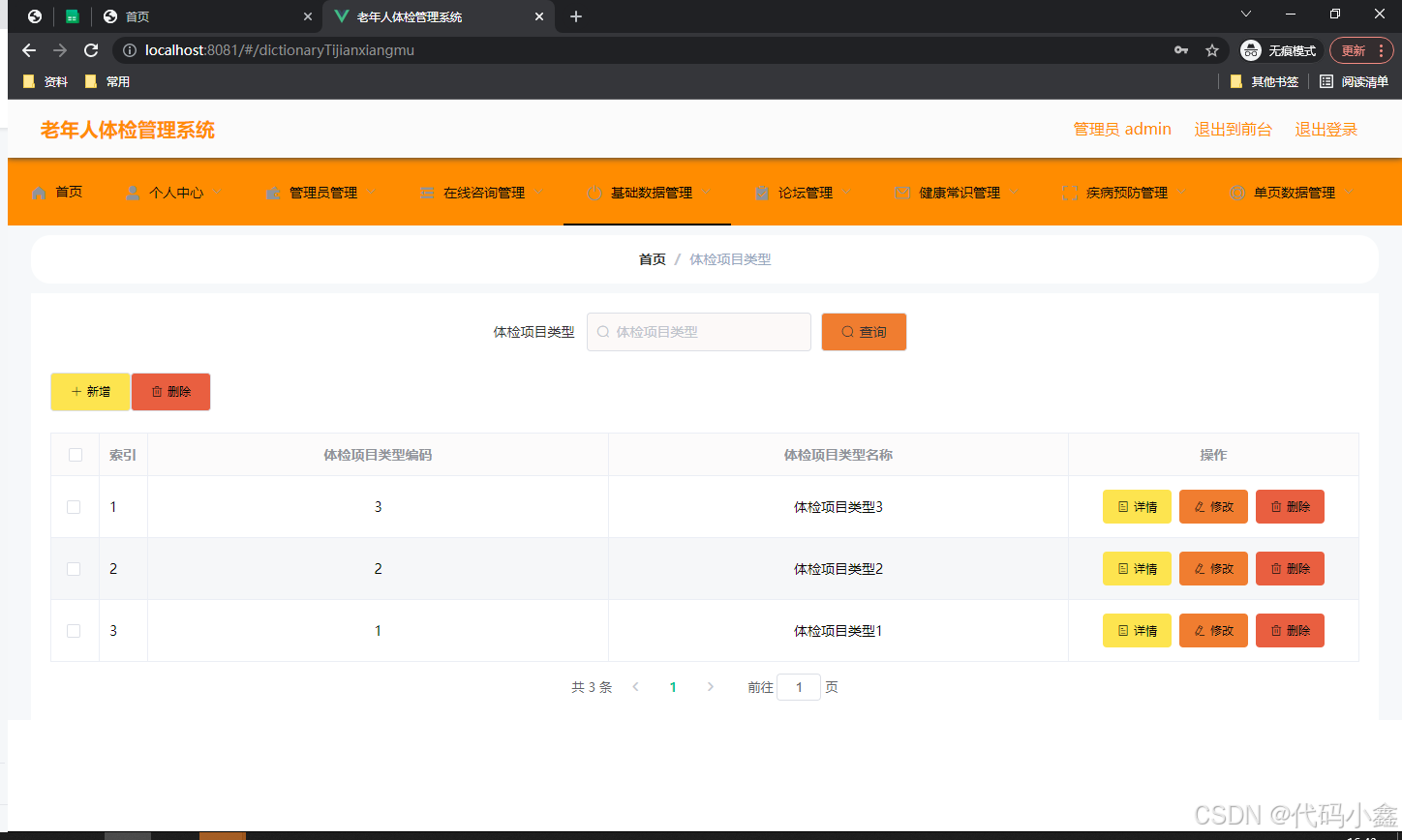Viewport: 1402px width, 840px height.
Task: Click 管理员 admin in the header
Action: (x=1122, y=130)
